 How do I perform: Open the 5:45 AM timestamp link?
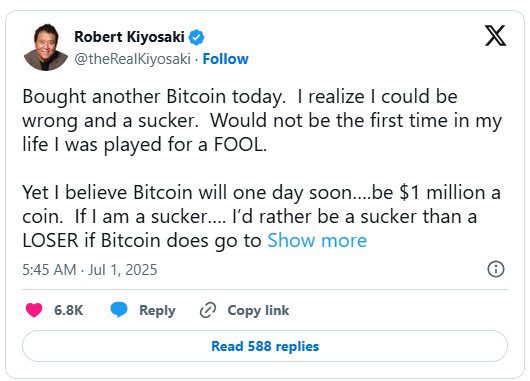pyautogui.click(x=49, y=270)
